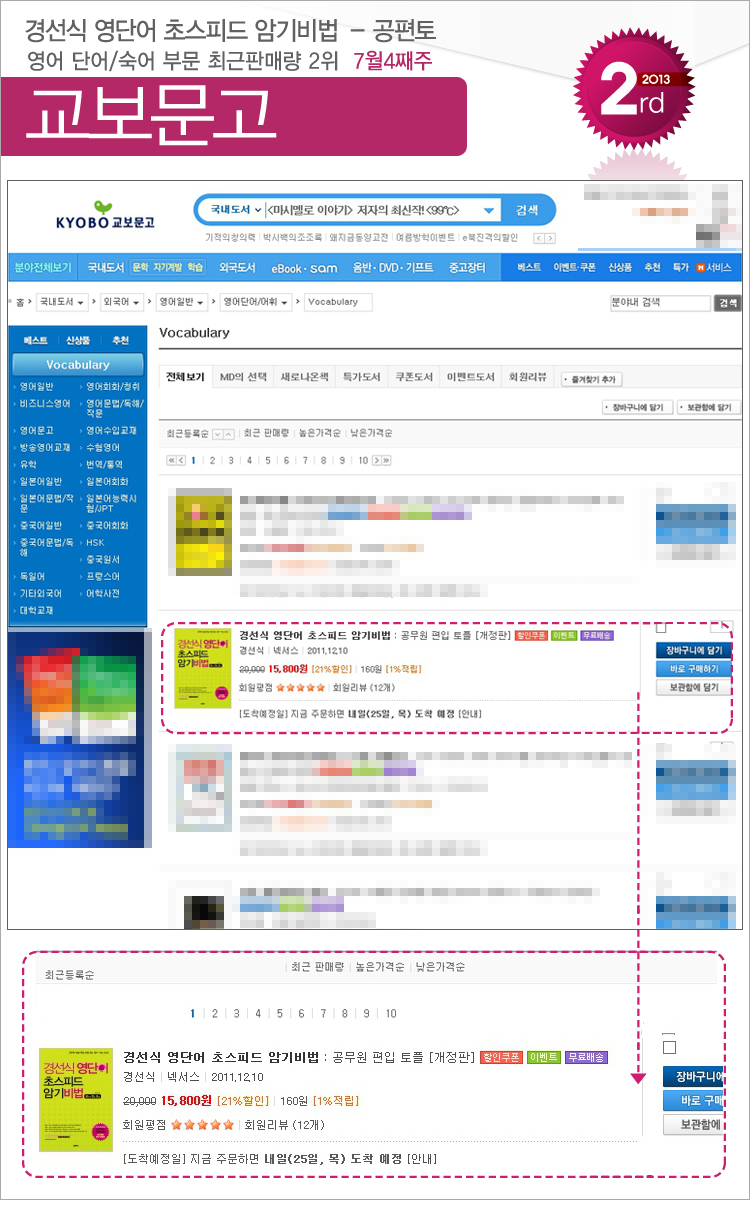
Task: Click the top 보관함에 담기 small button
Action: (708, 408)
